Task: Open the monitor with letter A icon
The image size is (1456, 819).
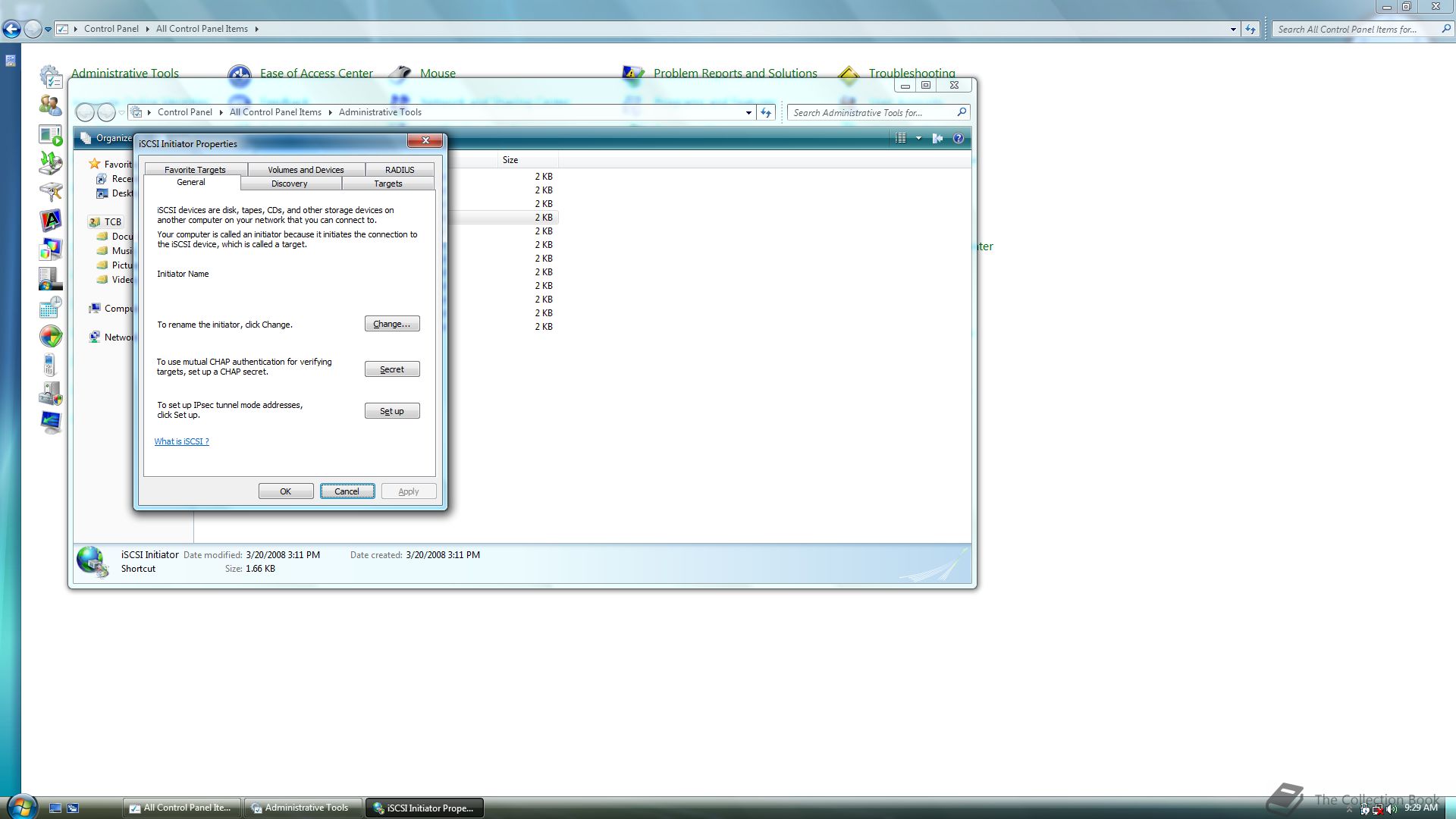Action: [51, 221]
